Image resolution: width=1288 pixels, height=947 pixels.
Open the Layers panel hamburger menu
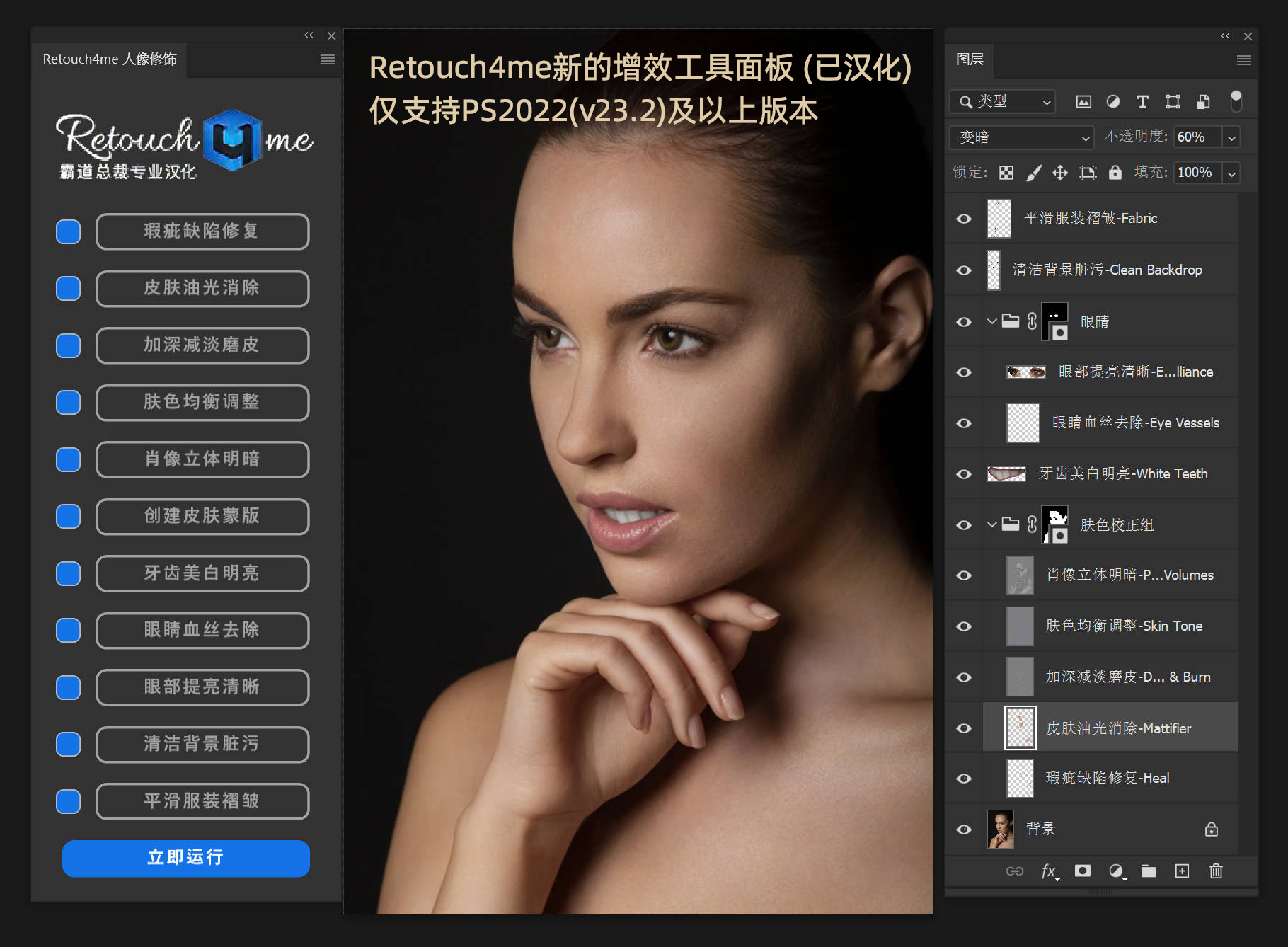[x=1244, y=60]
